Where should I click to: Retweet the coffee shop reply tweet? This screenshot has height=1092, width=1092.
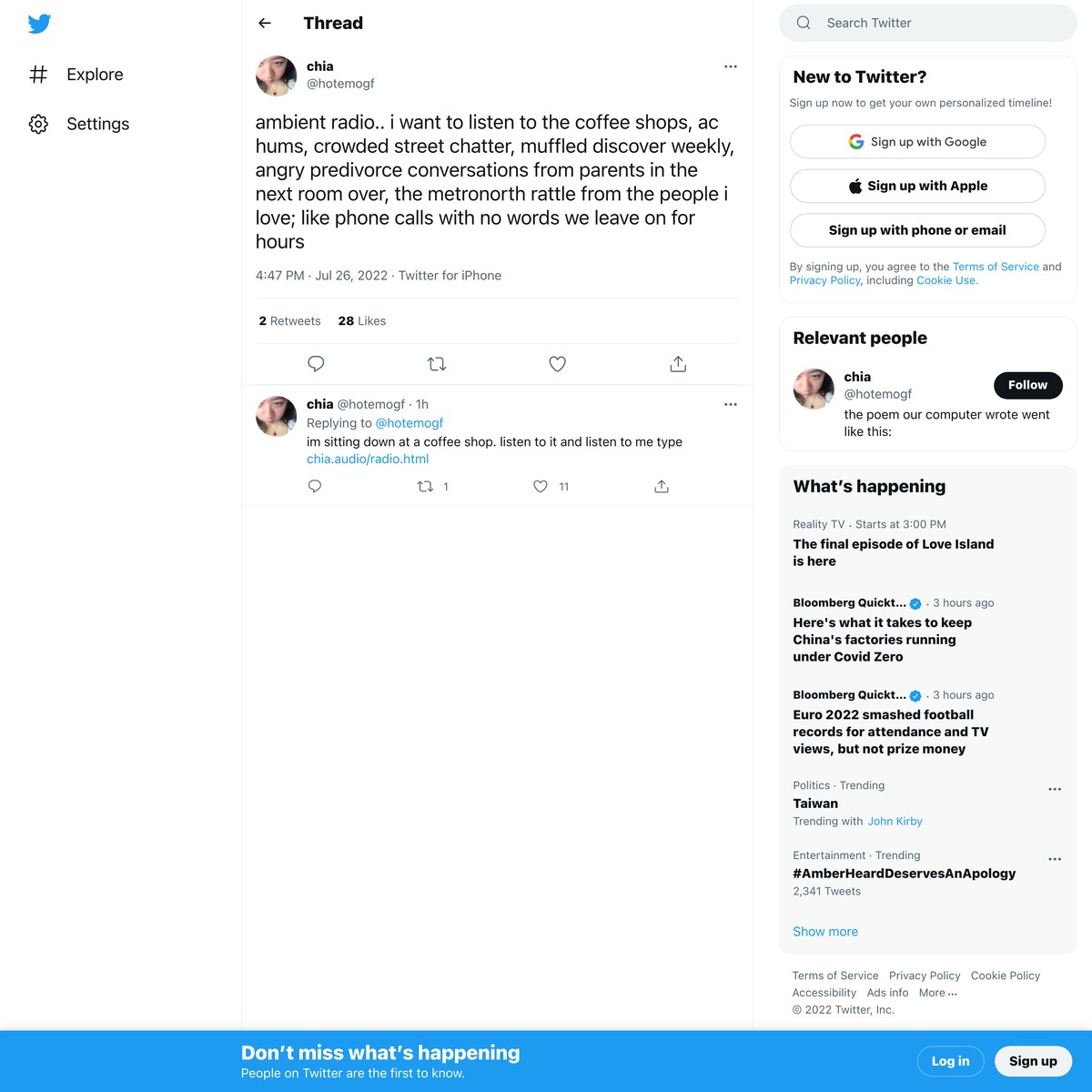coord(425,487)
